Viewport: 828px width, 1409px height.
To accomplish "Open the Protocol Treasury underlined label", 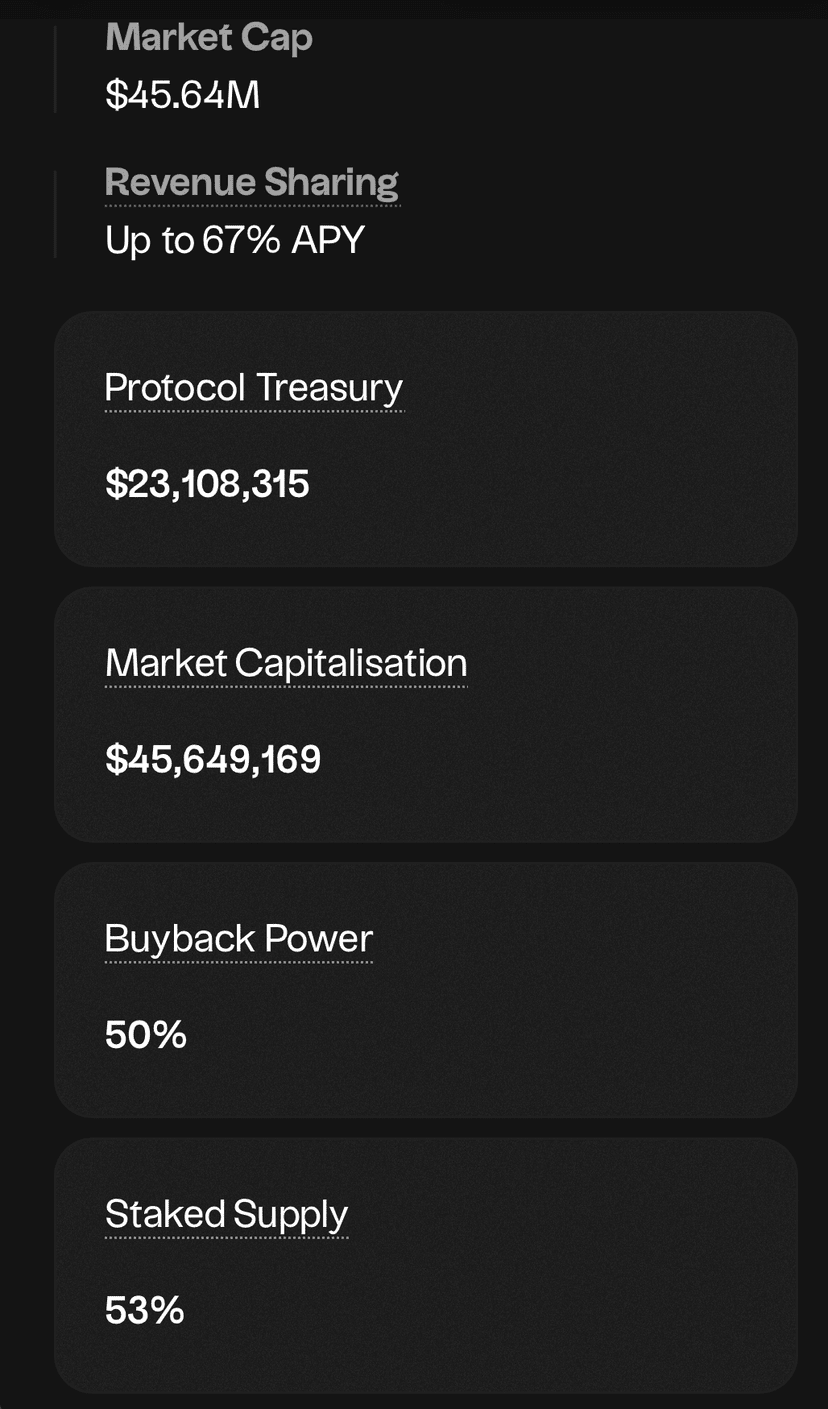I will coord(254,388).
